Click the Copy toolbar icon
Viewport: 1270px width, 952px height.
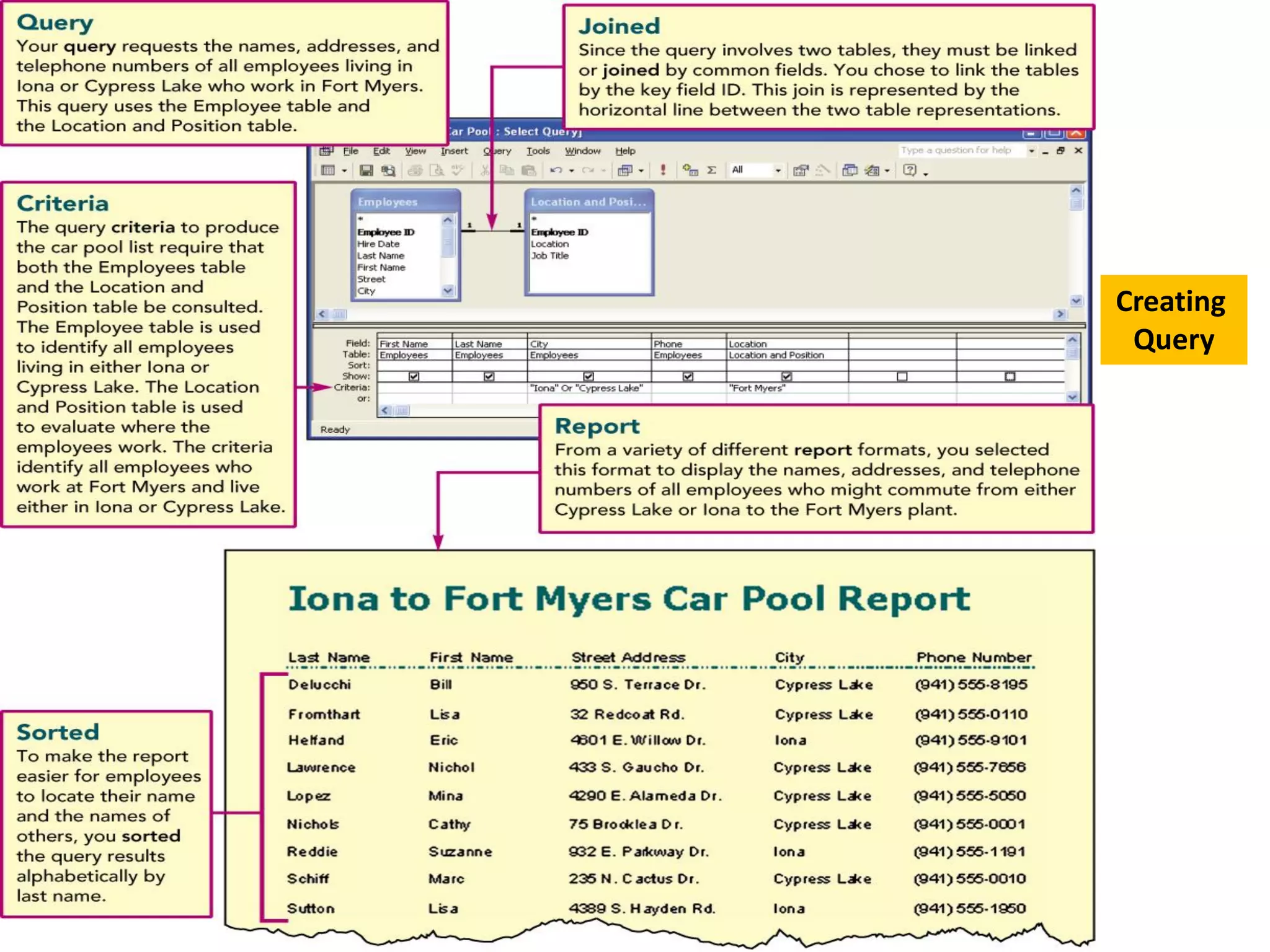tap(507, 170)
